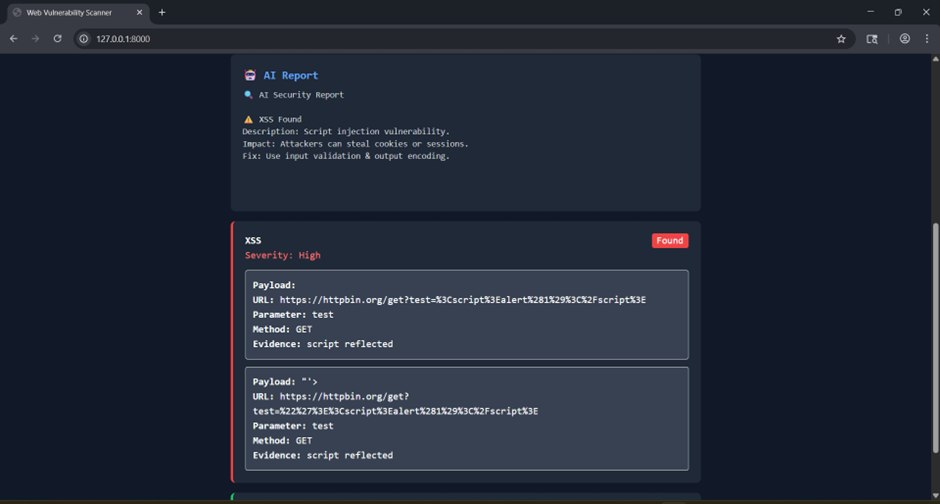
Task: Open the browser profile icon
Action: point(905,38)
